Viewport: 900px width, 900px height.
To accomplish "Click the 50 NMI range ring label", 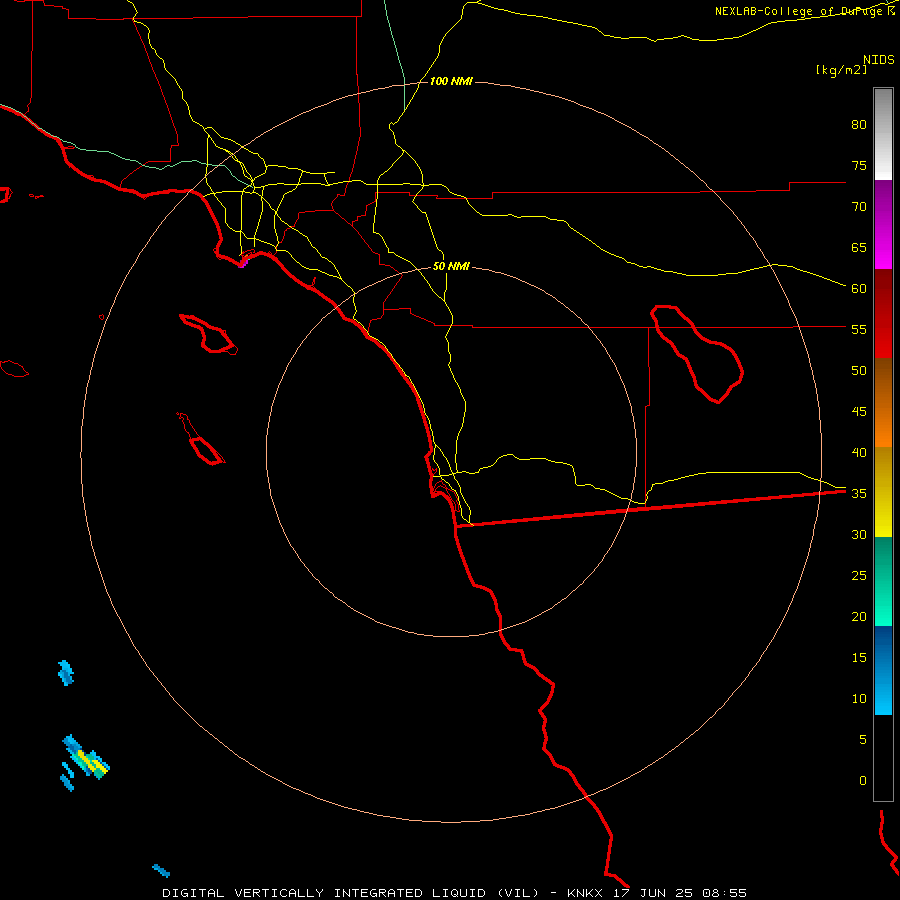I will (x=451, y=266).
